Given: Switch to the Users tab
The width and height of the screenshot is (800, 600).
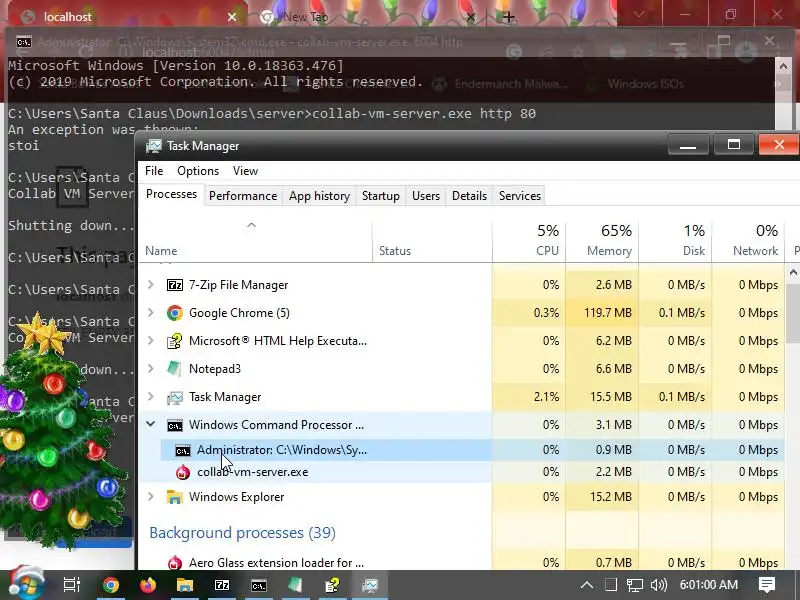Looking at the screenshot, I should point(426,196).
